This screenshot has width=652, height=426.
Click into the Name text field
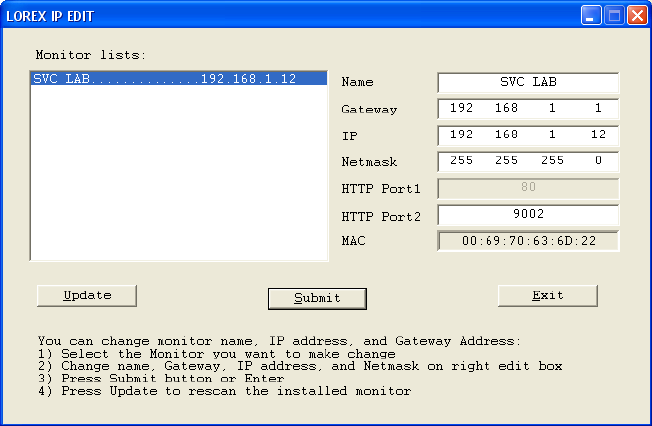pyautogui.click(x=527, y=82)
